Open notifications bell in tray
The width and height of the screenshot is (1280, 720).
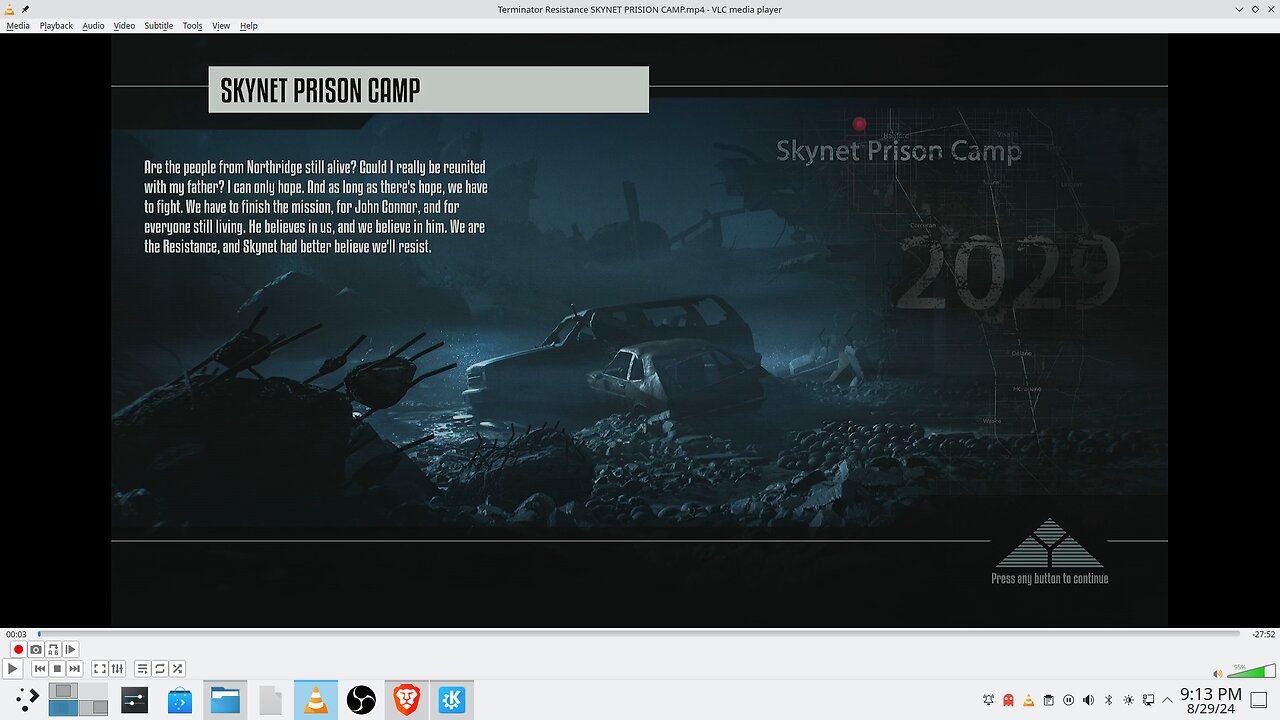[x=988, y=700]
